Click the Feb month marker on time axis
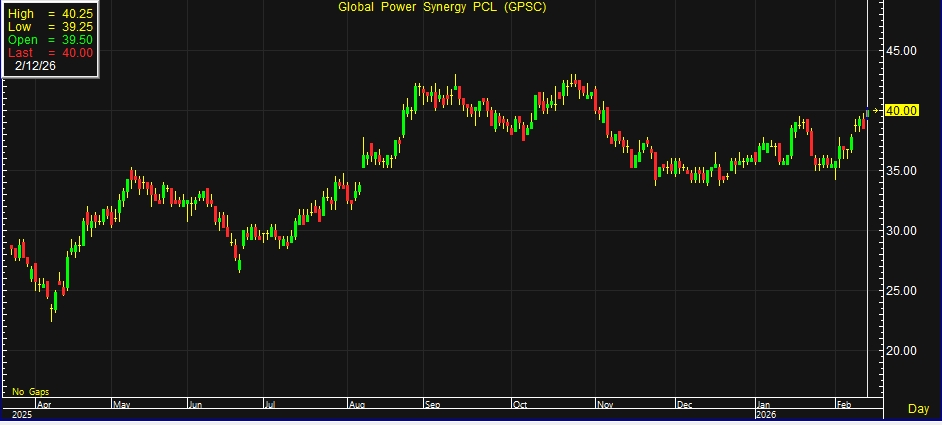This screenshot has width=942, height=425. [x=845, y=404]
